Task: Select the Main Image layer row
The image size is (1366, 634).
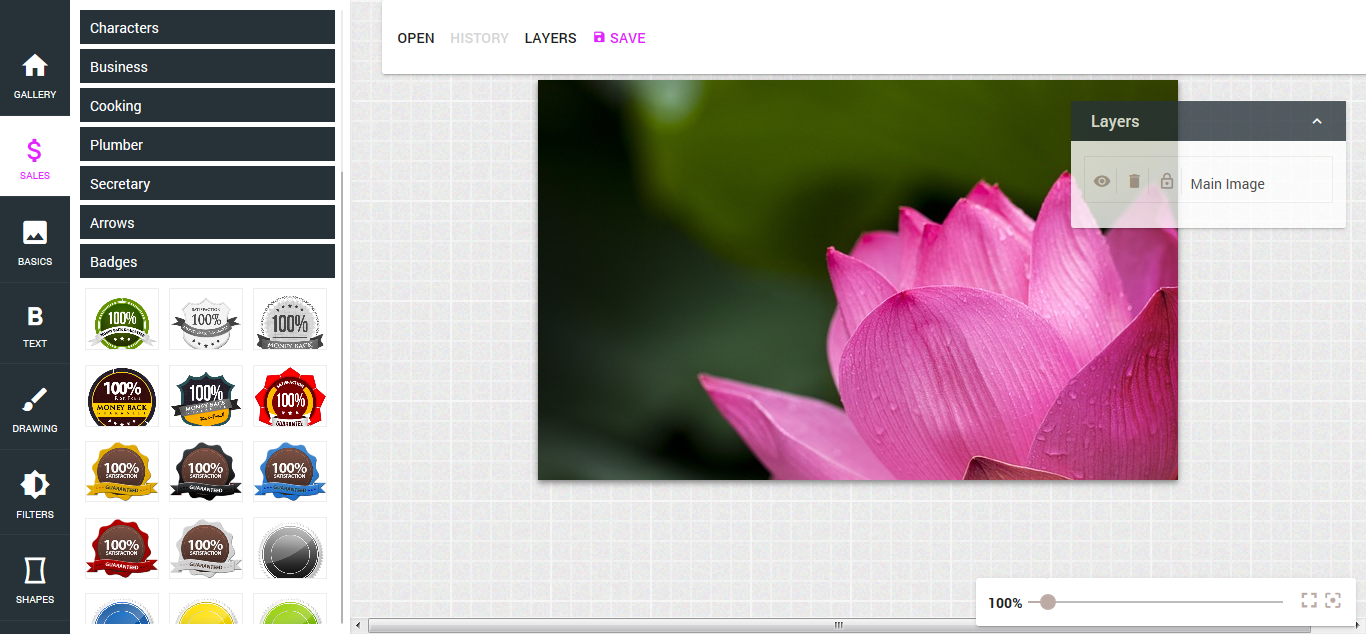Action: [1208, 180]
